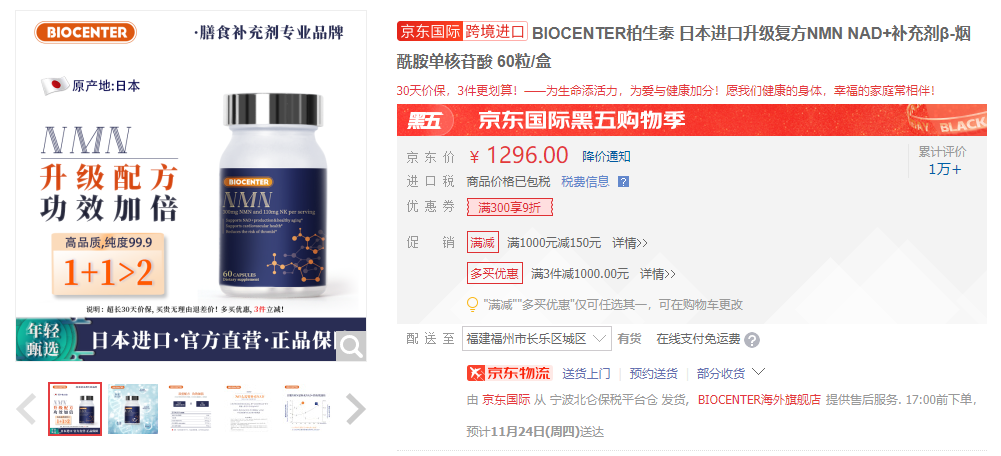Image resolution: width=1001 pixels, height=456 pixels.
Task: Select the 满减 promotion tag
Action: coord(483,243)
